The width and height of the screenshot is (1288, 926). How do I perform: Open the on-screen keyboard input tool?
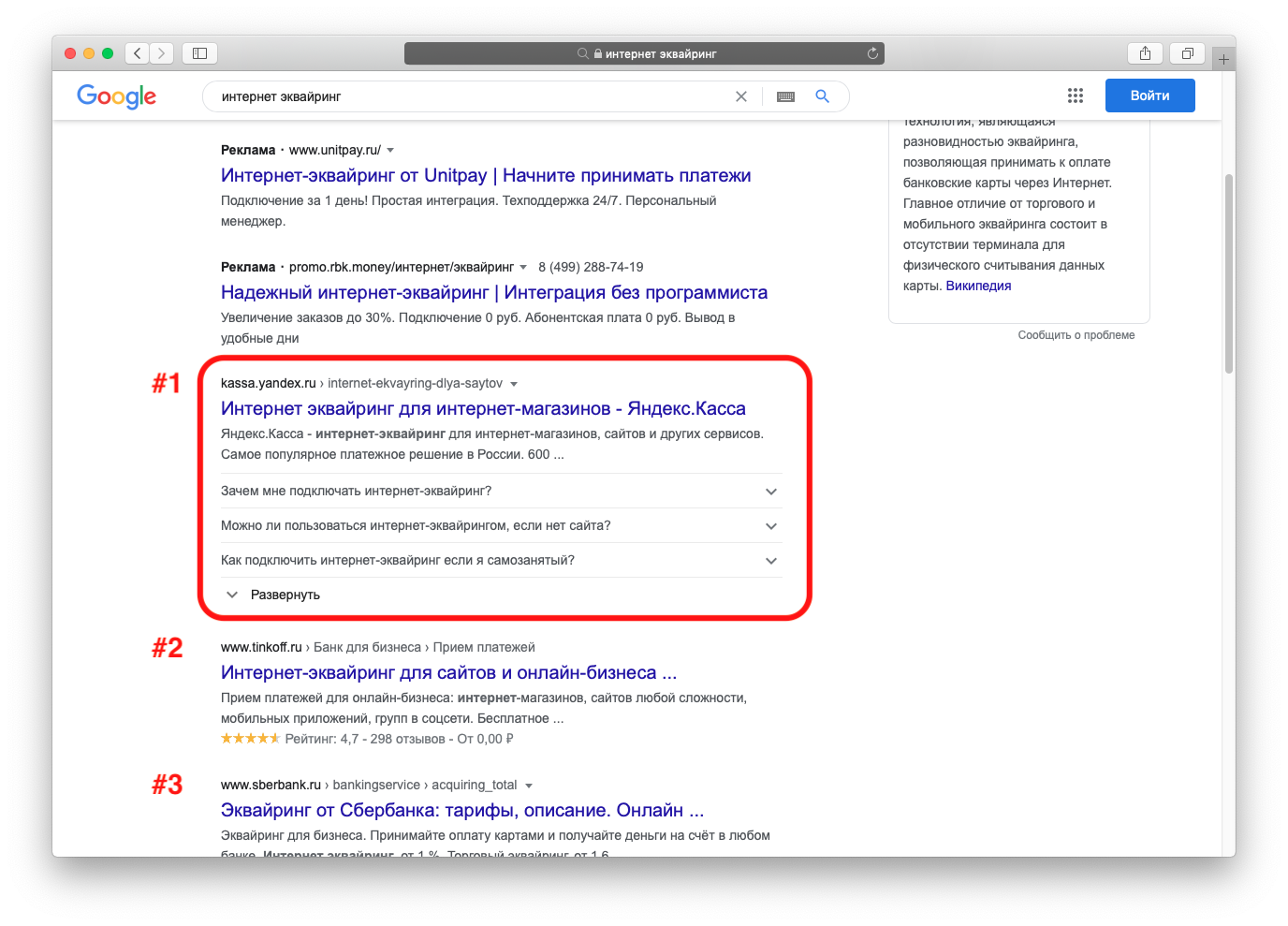point(785,96)
